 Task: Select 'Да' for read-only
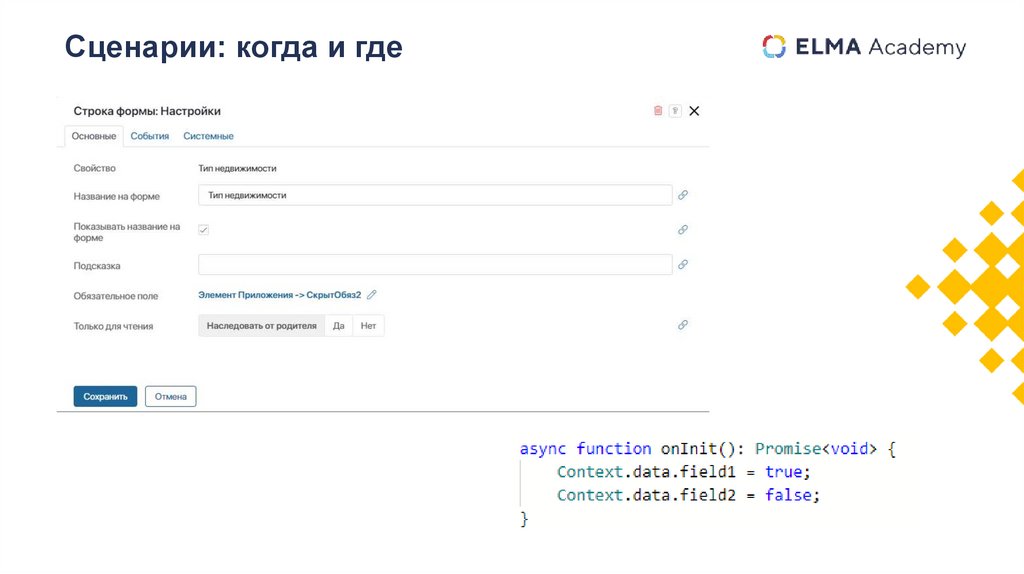(339, 326)
